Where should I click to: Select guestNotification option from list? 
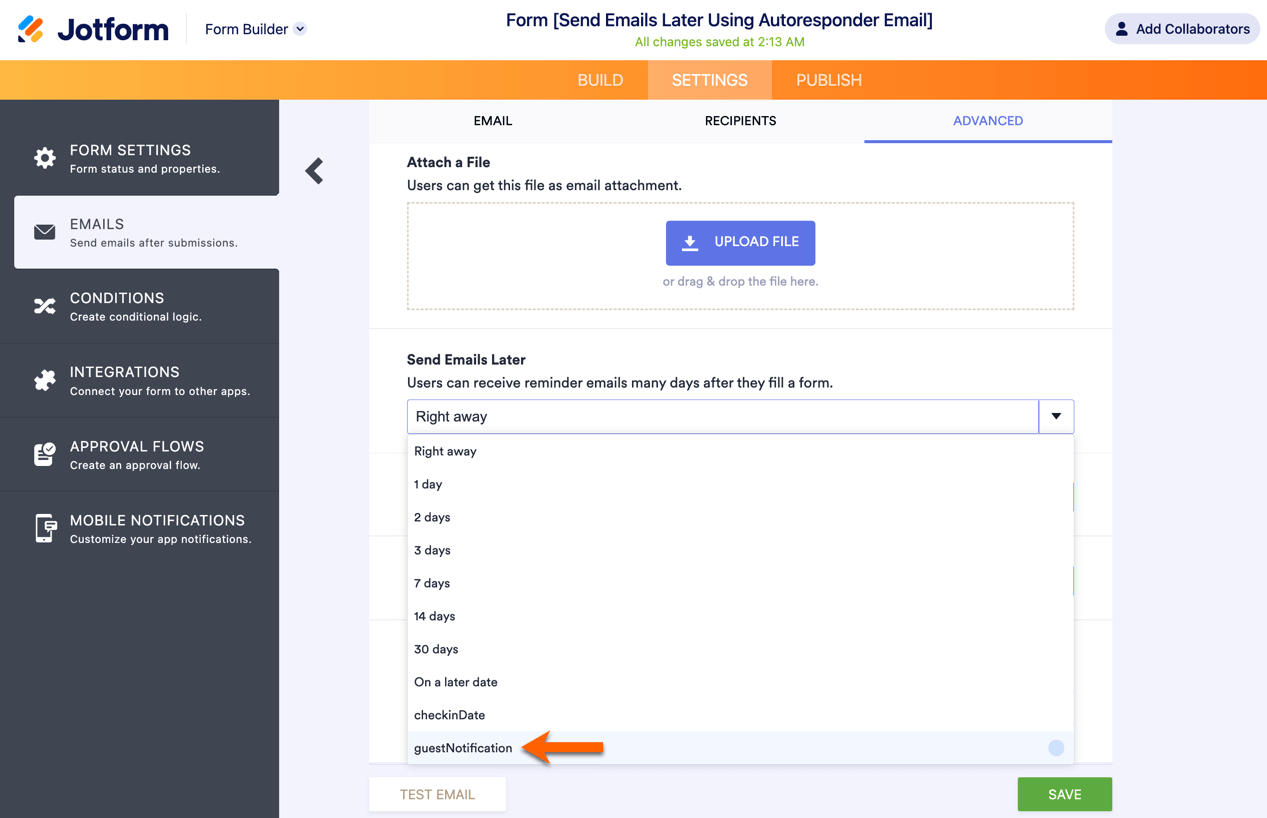tap(463, 748)
